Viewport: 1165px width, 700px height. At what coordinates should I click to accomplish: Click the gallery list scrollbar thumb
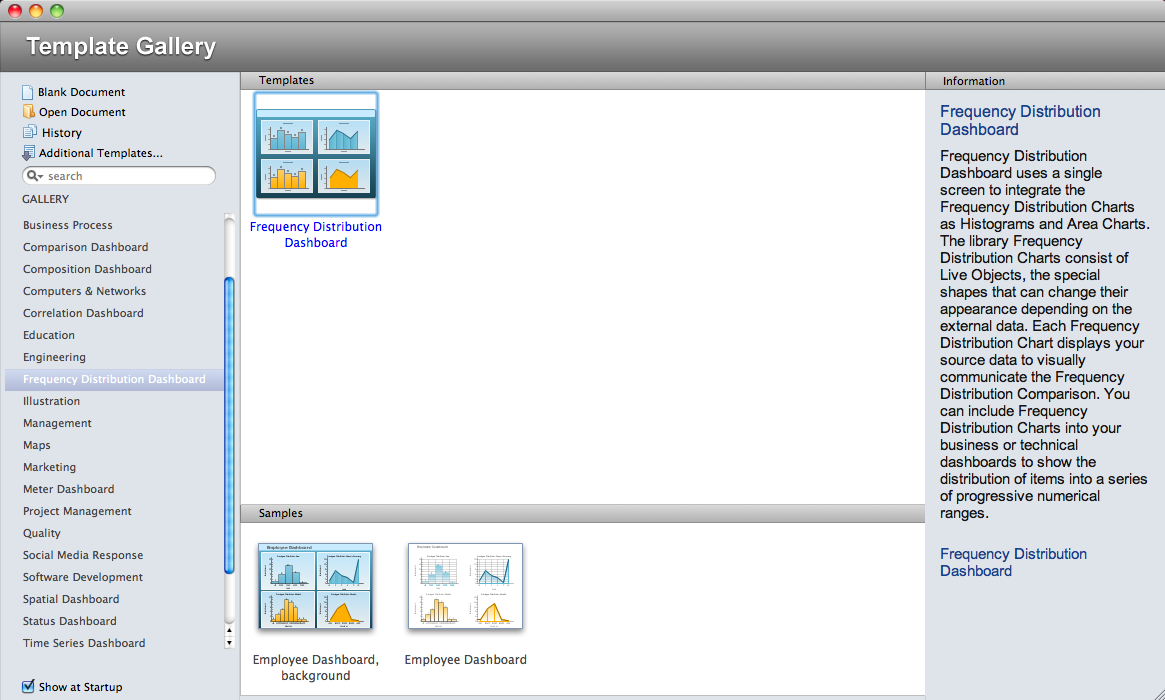coord(229,425)
